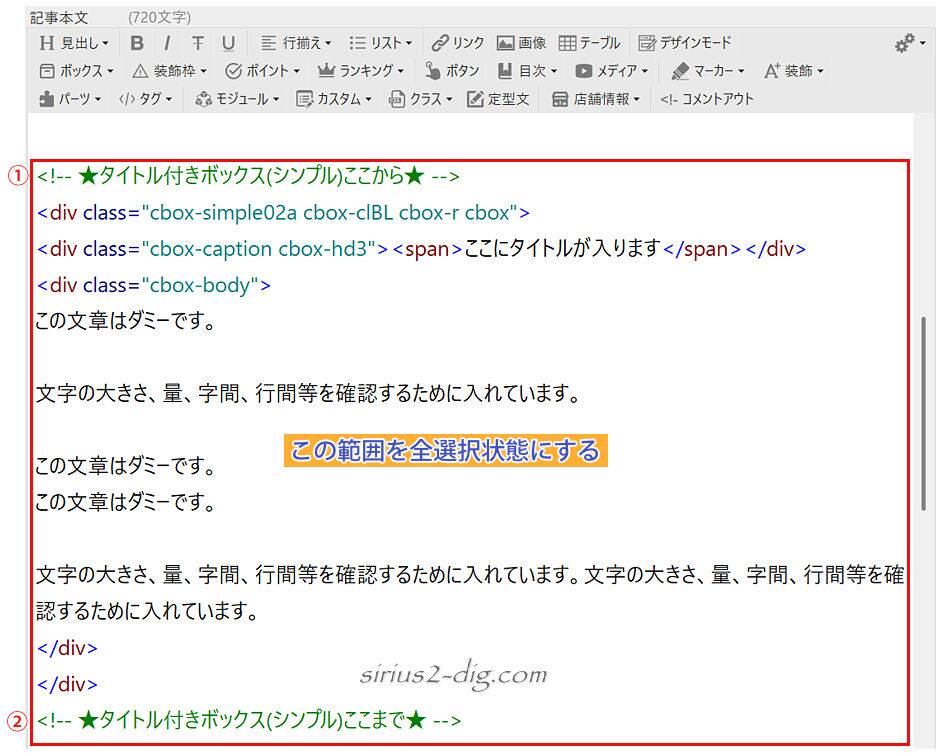The width and height of the screenshot is (936, 753).
Task: Click the editor vertical scrollbar thumb
Action: pos(923,414)
